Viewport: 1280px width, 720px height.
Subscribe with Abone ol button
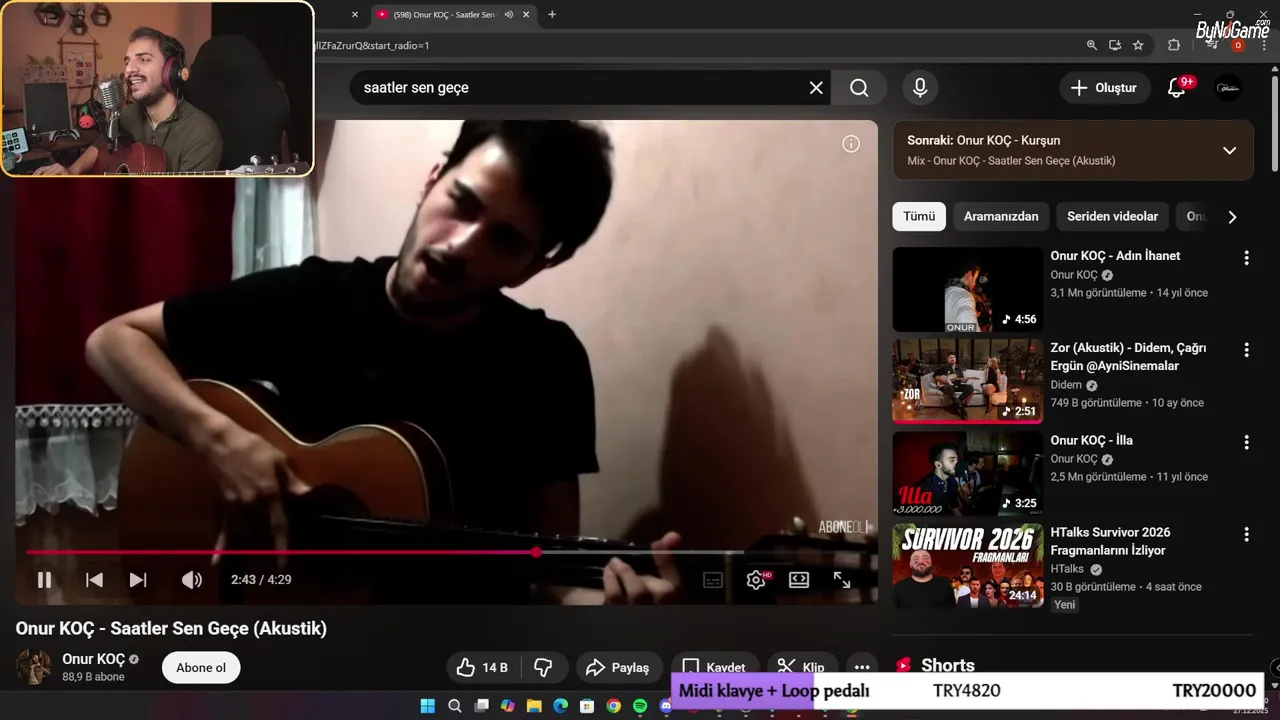click(201, 668)
